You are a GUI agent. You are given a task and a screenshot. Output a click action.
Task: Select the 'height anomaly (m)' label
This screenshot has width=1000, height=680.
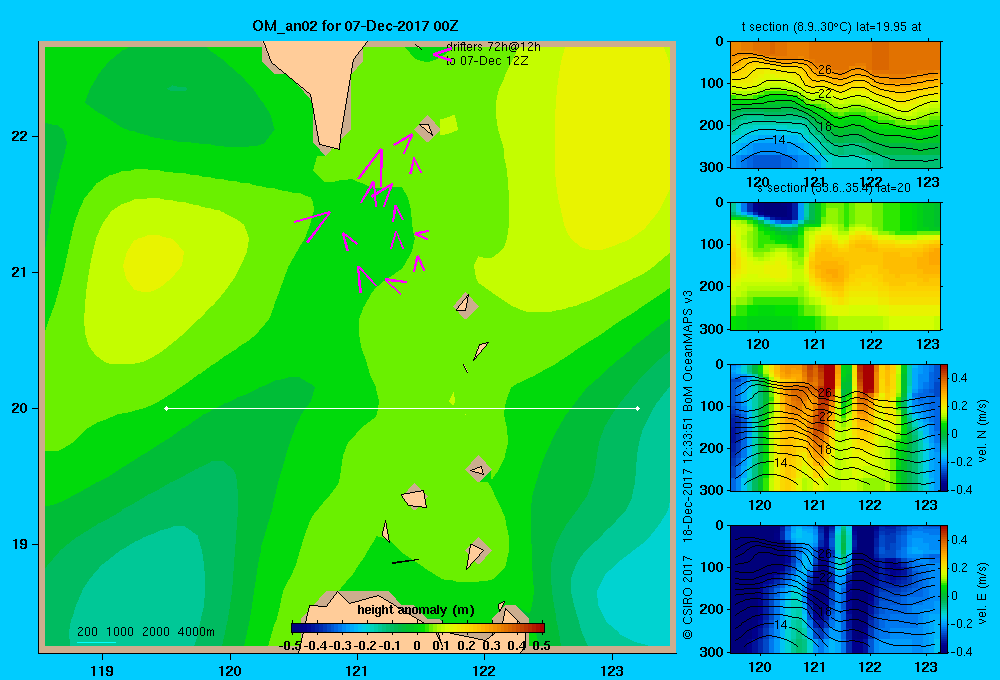[416, 610]
